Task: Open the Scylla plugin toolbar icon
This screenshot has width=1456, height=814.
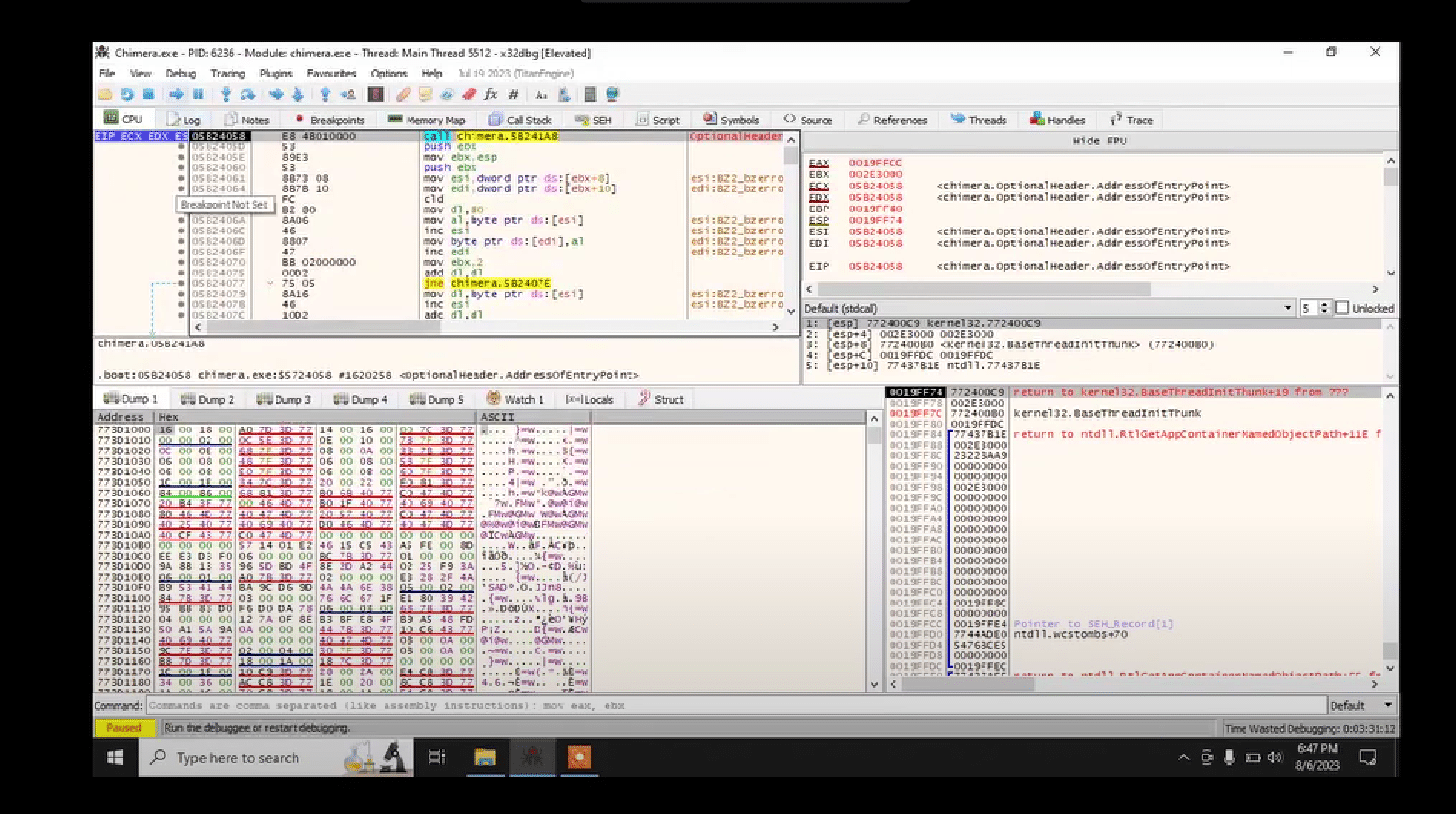Action: point(376,95)
